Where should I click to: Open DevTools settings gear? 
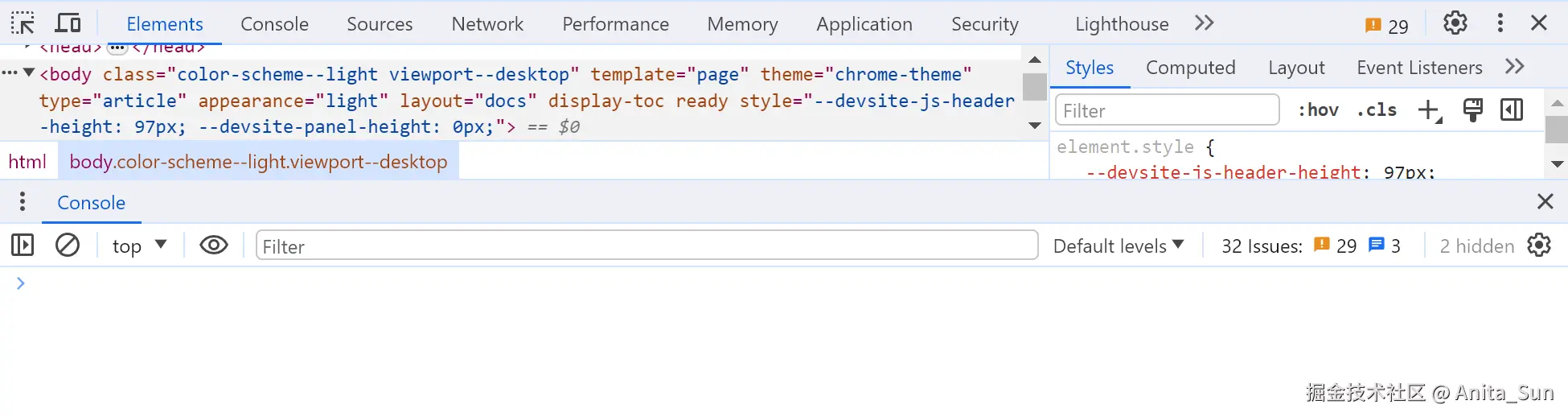pyautogui.click(x=1455, y=23)
